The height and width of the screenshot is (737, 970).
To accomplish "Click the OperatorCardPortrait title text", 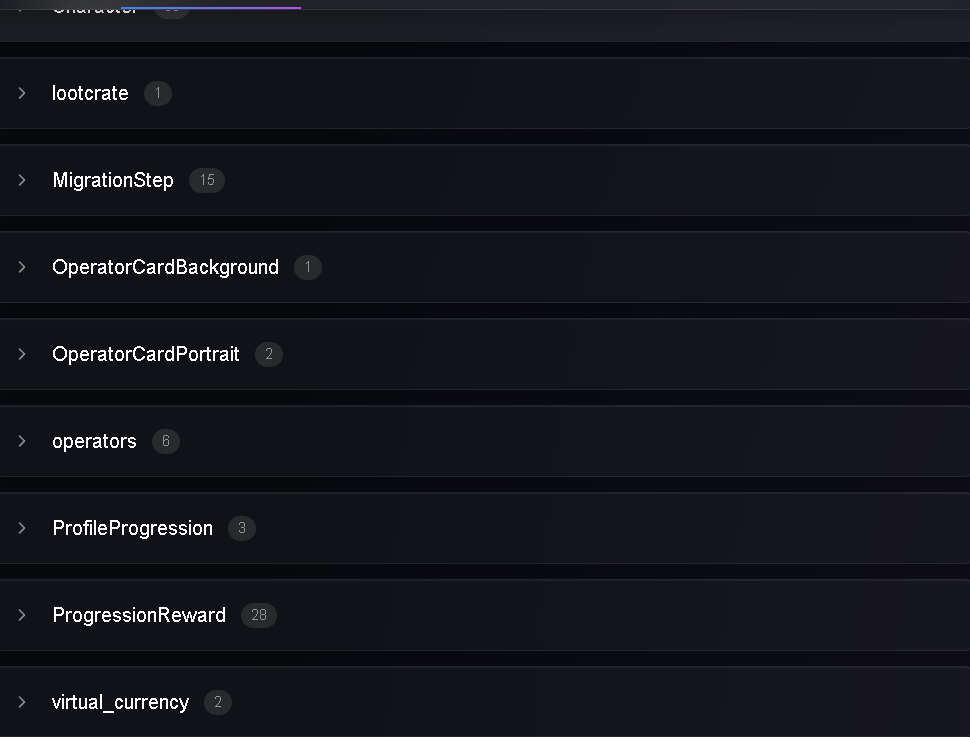I will click(x=146, y=354).
